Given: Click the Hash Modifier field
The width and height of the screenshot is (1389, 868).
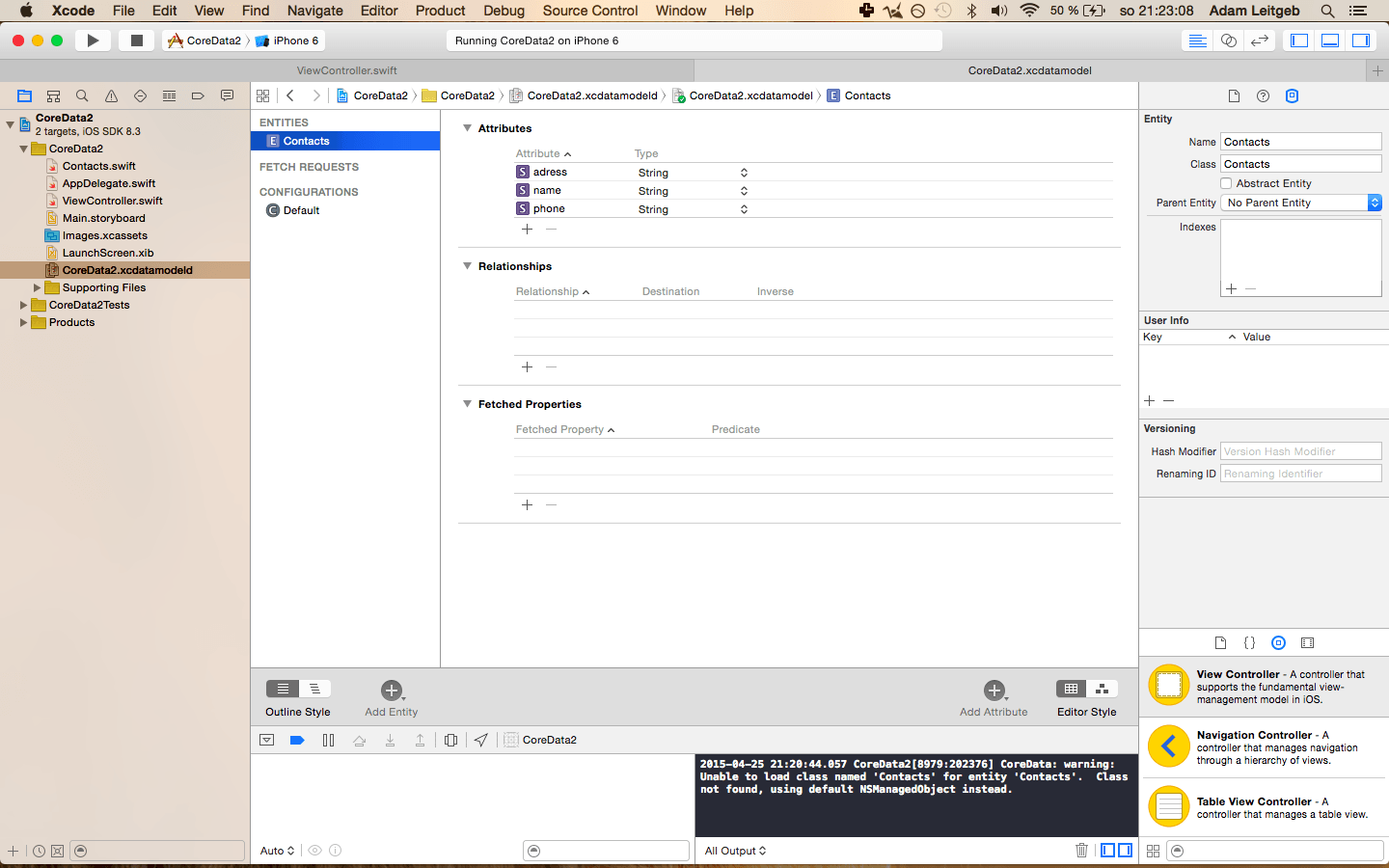Looking at the screenshot, I should coord(1301,451).
